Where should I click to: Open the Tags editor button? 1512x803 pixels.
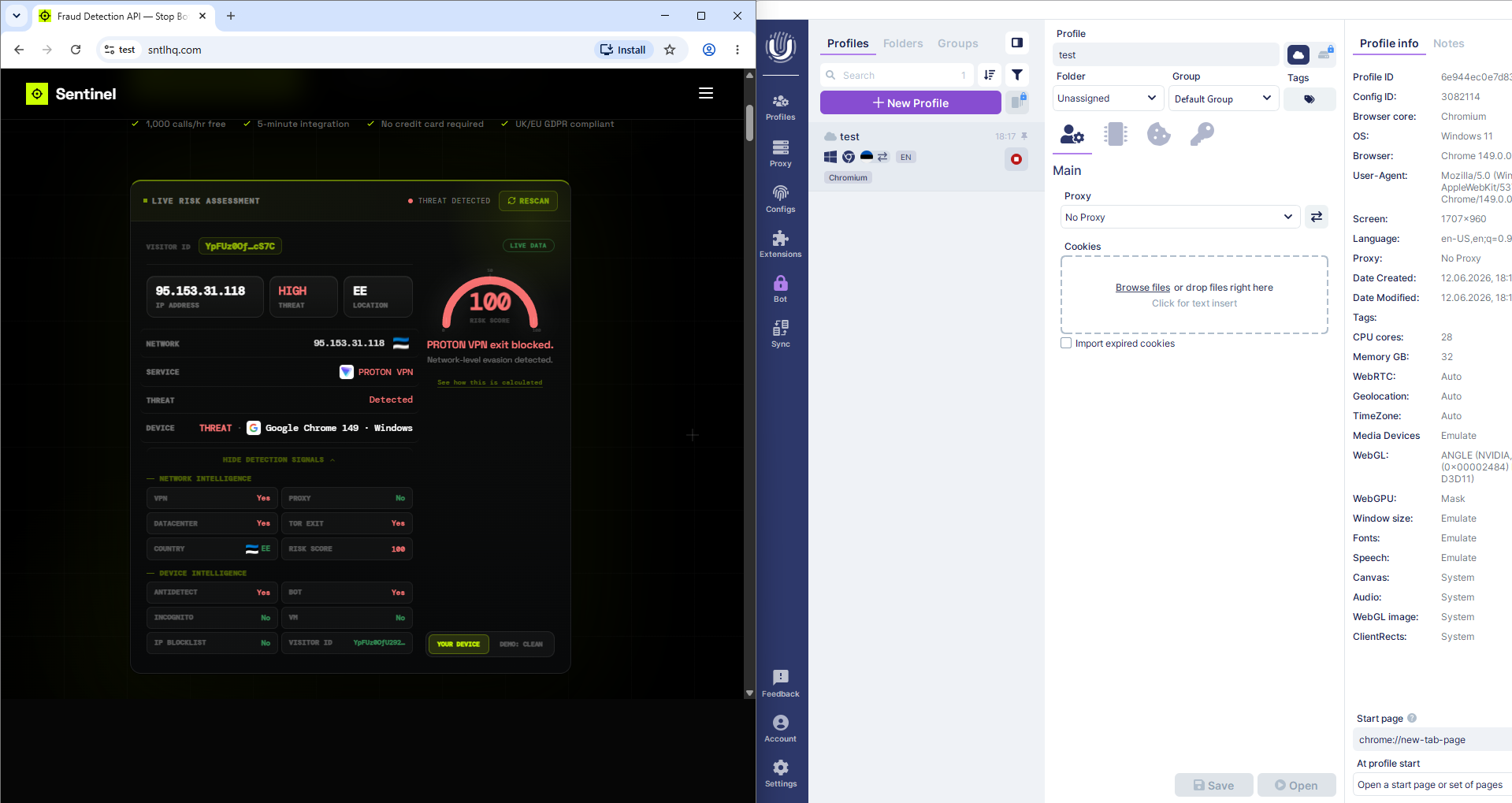(x=1309, y=99)
